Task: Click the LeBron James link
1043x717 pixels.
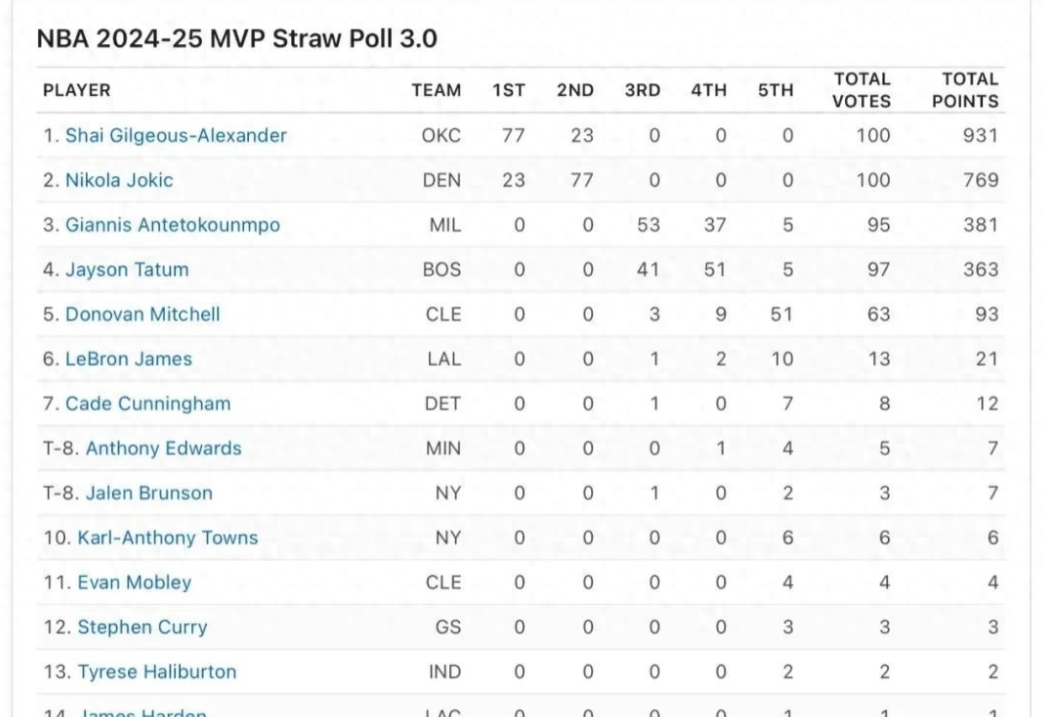Action: [129, 359]
